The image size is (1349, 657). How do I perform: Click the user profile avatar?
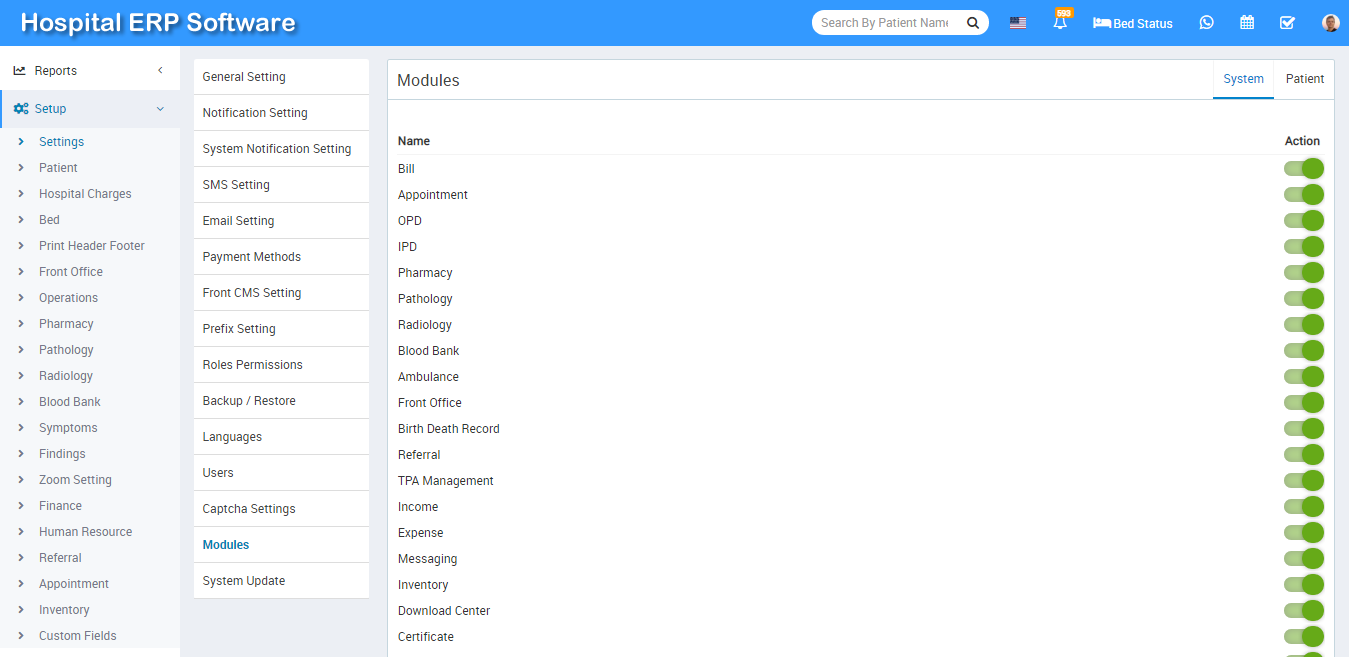tap(1330, 23)
